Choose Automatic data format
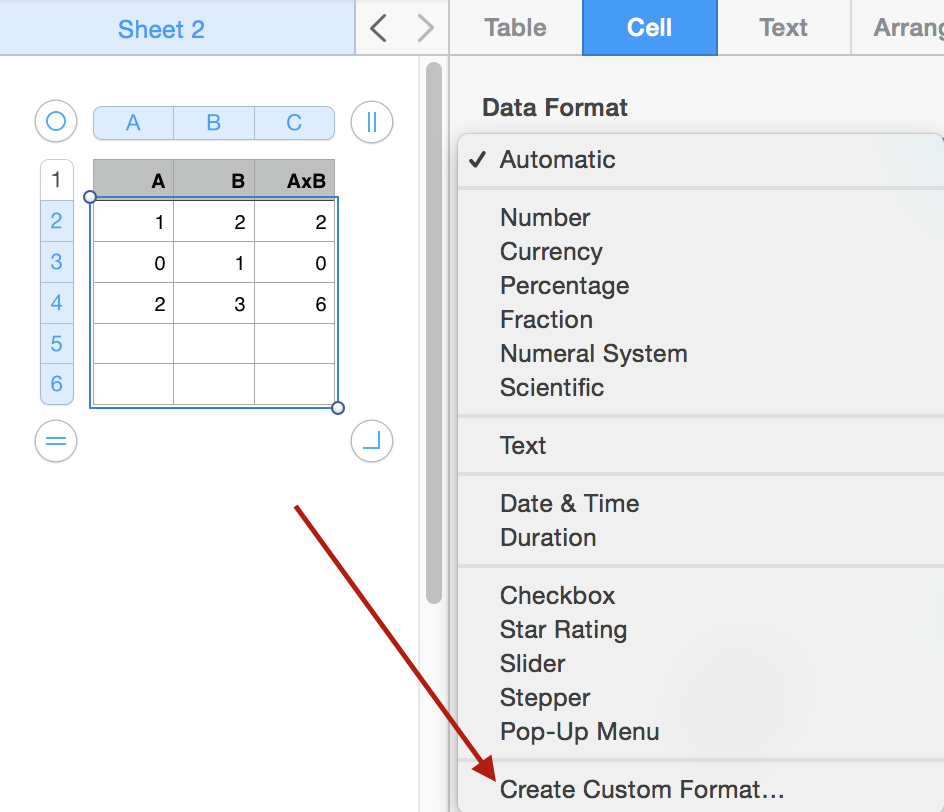 [557, 160]
